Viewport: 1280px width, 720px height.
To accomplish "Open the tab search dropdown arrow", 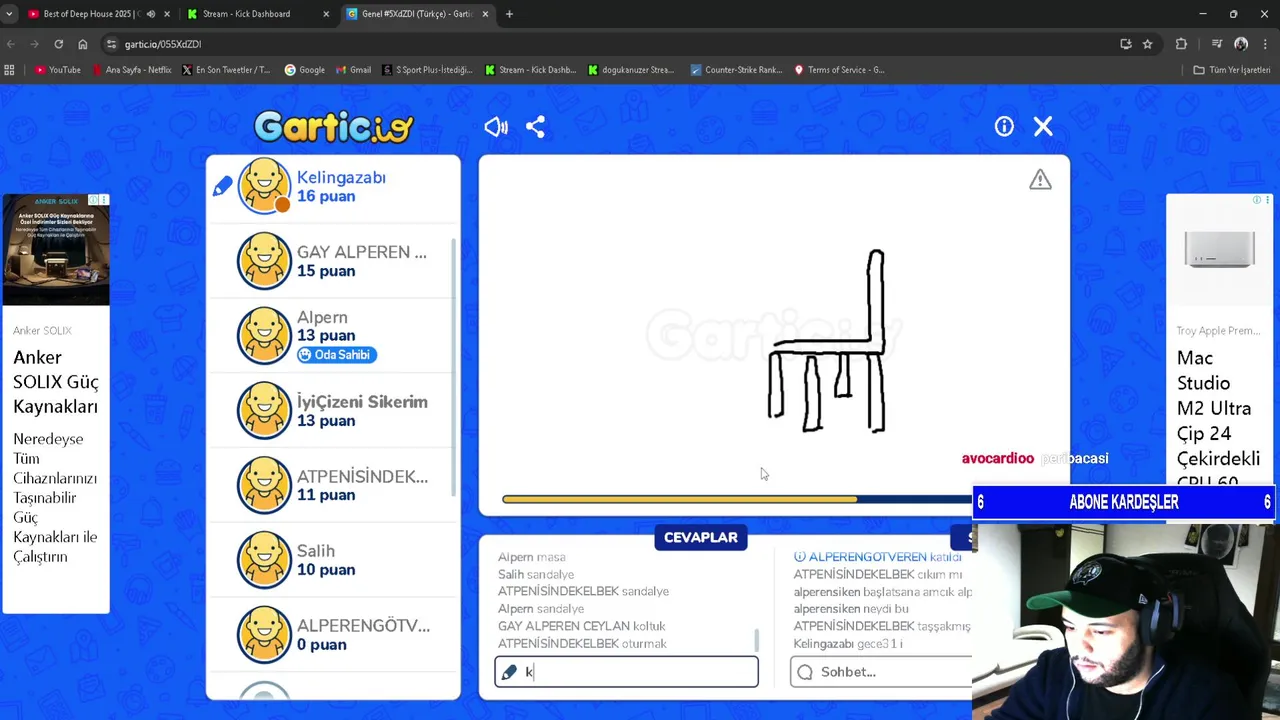I will pos(9,14).
